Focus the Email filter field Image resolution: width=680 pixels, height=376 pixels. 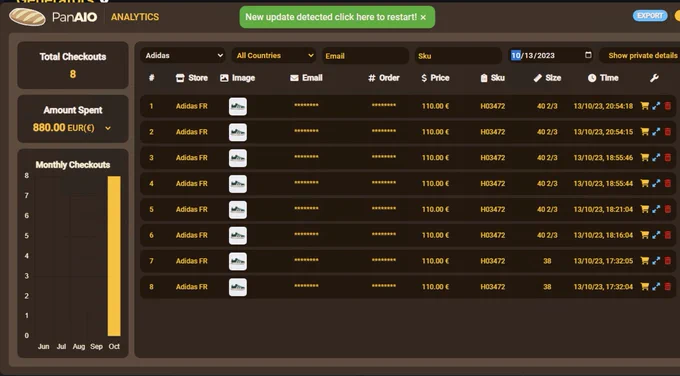coord(365,56)
